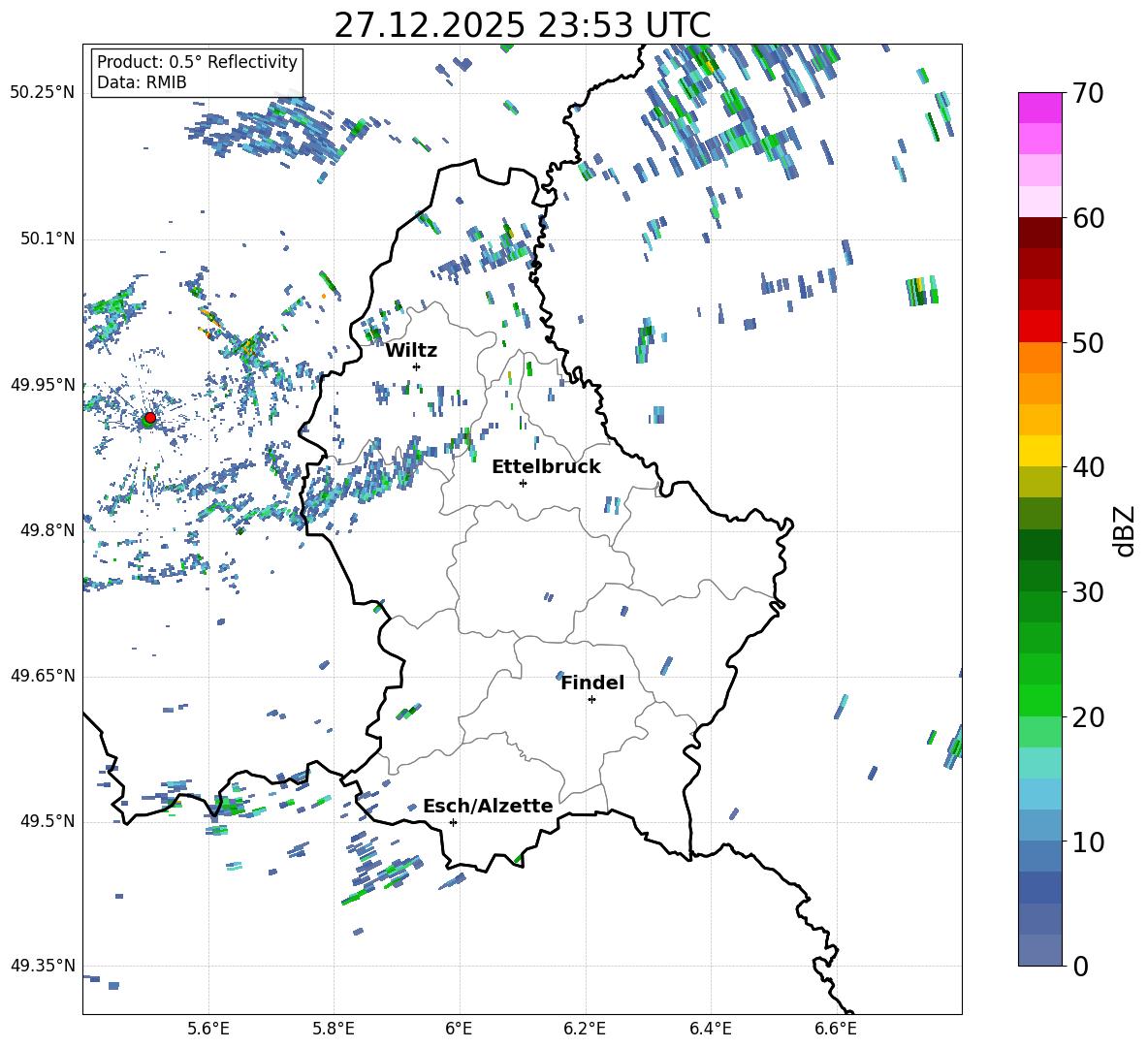Click the red radar site marker
The width and height of the screenshot is (1148, 1048).
149,418
